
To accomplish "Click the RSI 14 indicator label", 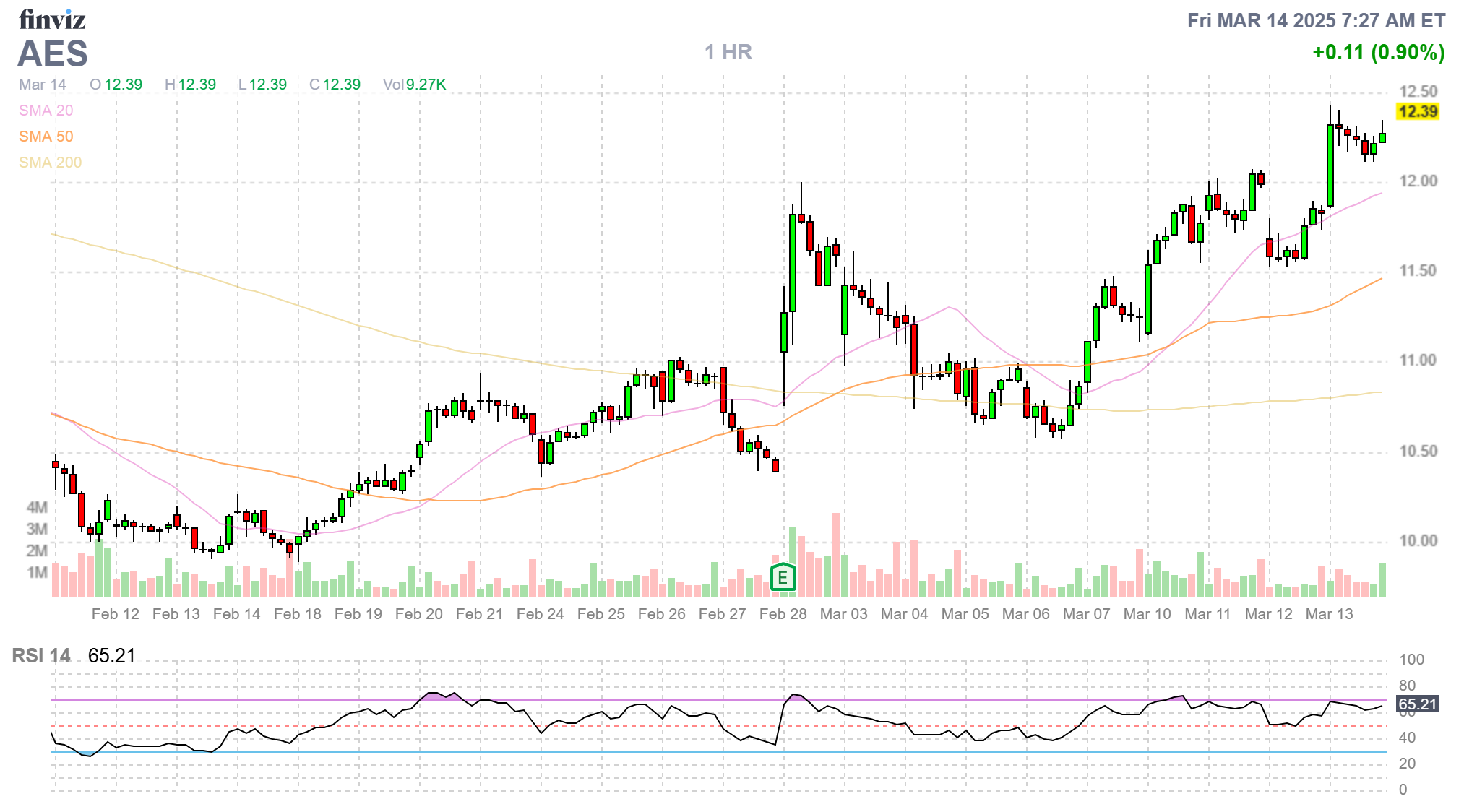I will coord(41,656).
